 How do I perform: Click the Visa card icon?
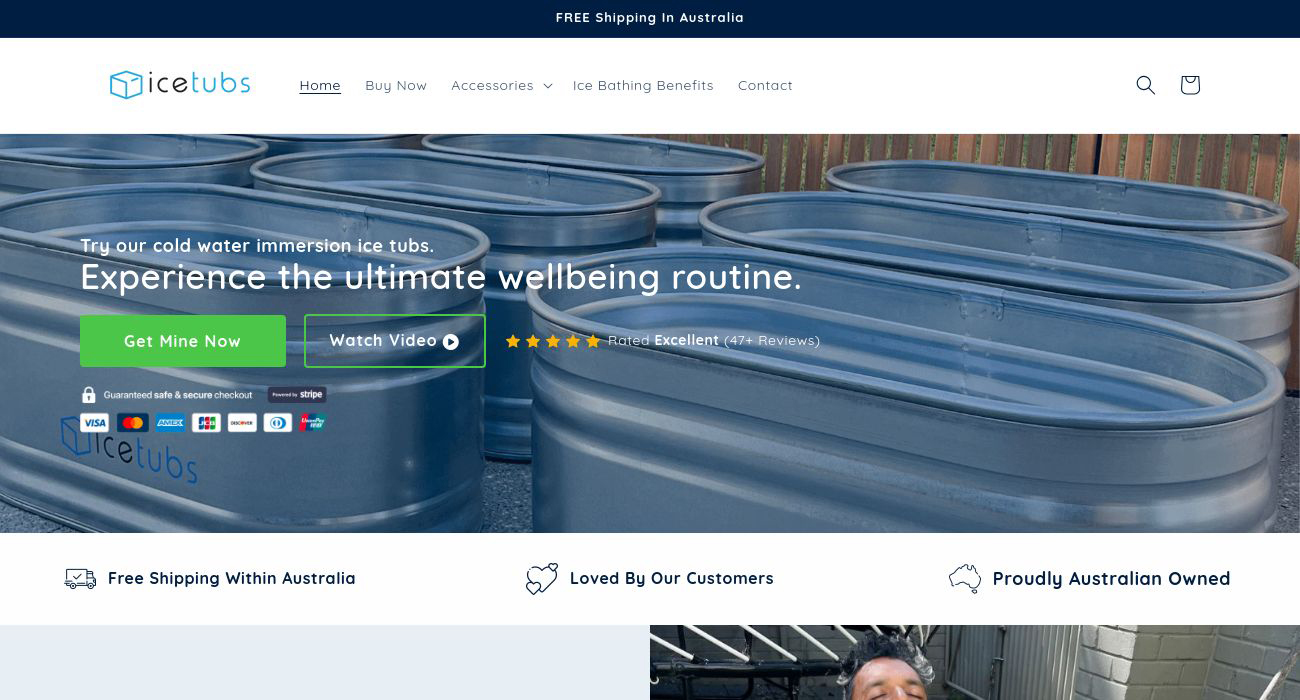[x=94, y=423]
